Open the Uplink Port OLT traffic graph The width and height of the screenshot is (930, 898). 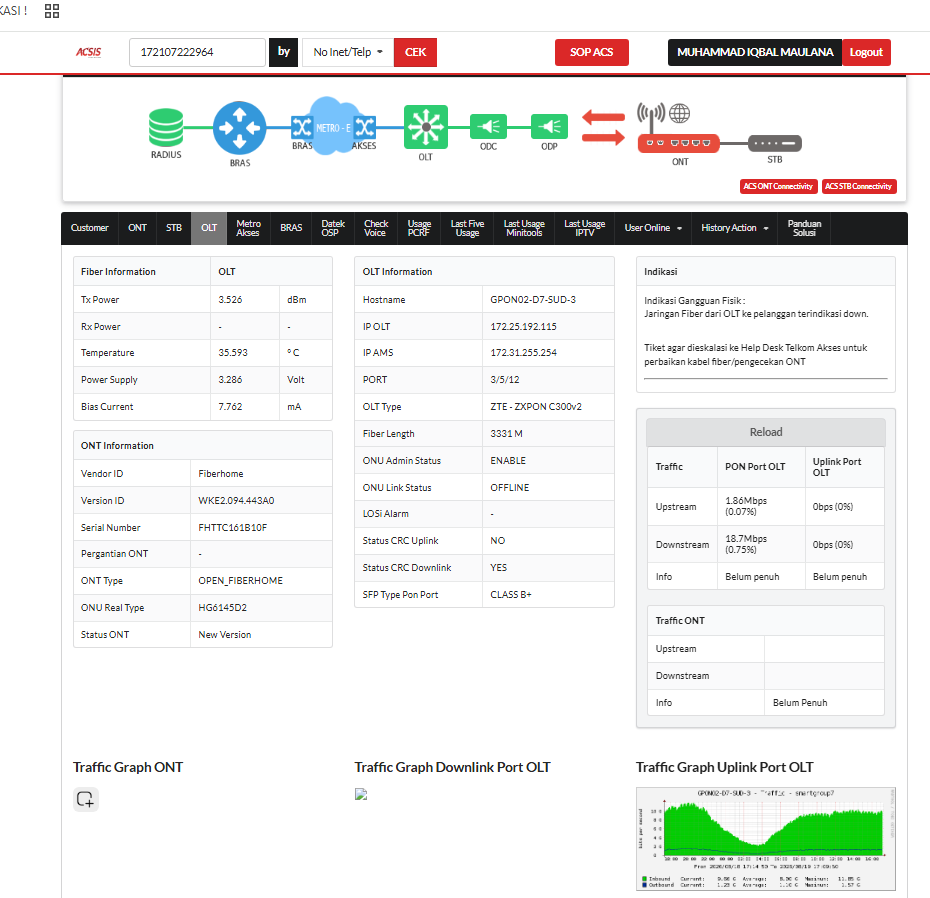766,839
